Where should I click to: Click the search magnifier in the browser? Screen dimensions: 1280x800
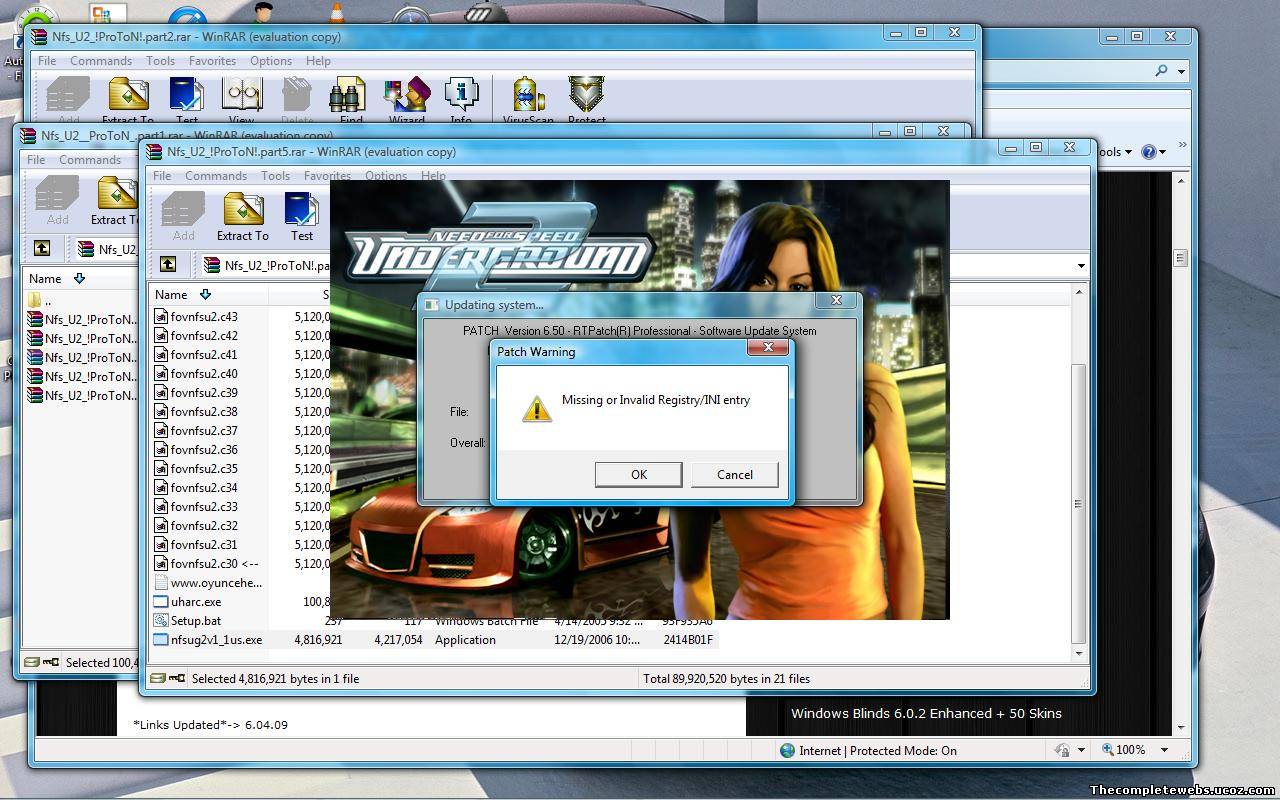tap(1161, 71)
